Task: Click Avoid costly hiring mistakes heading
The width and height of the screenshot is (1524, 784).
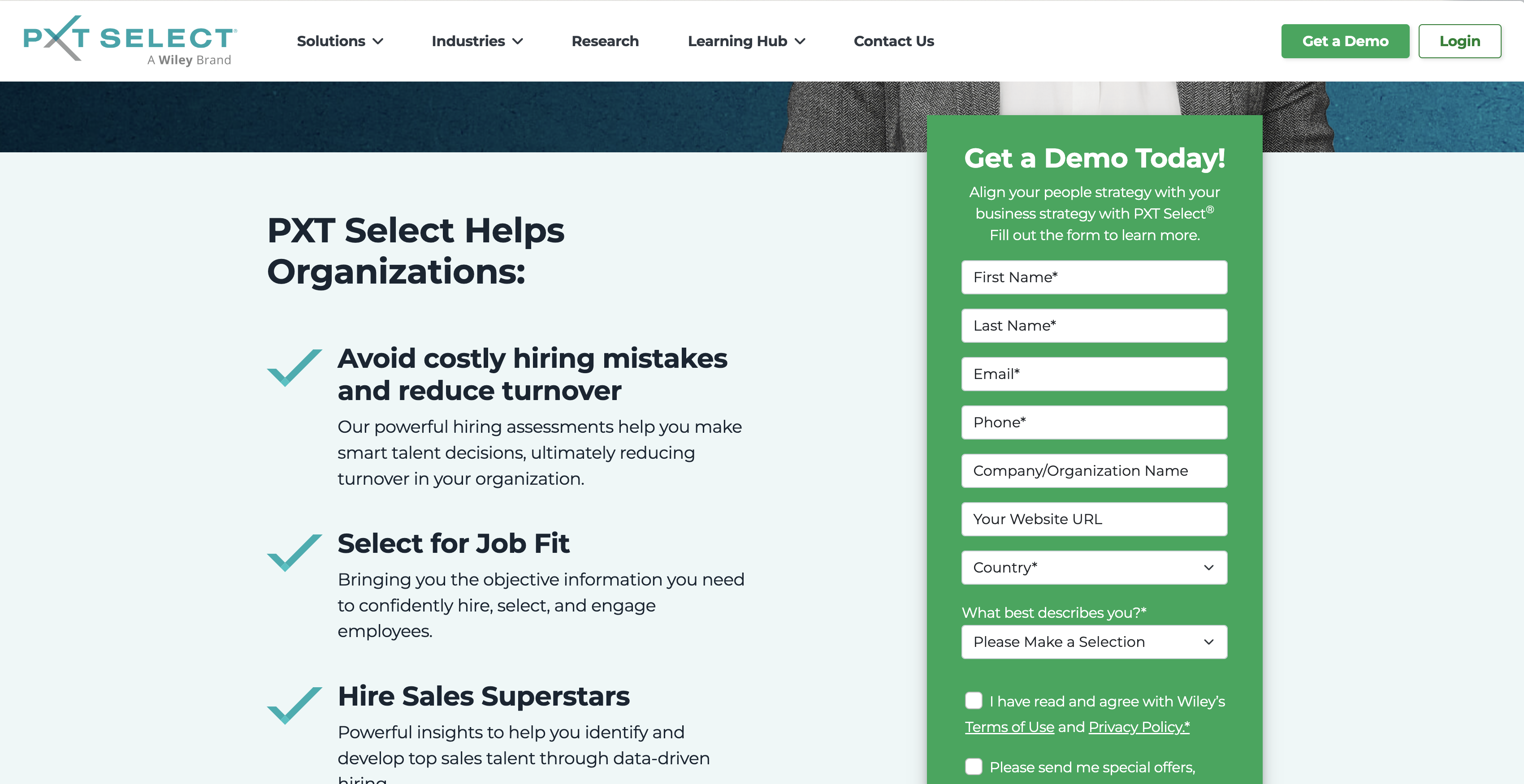Action: click(x=532, y=374)
